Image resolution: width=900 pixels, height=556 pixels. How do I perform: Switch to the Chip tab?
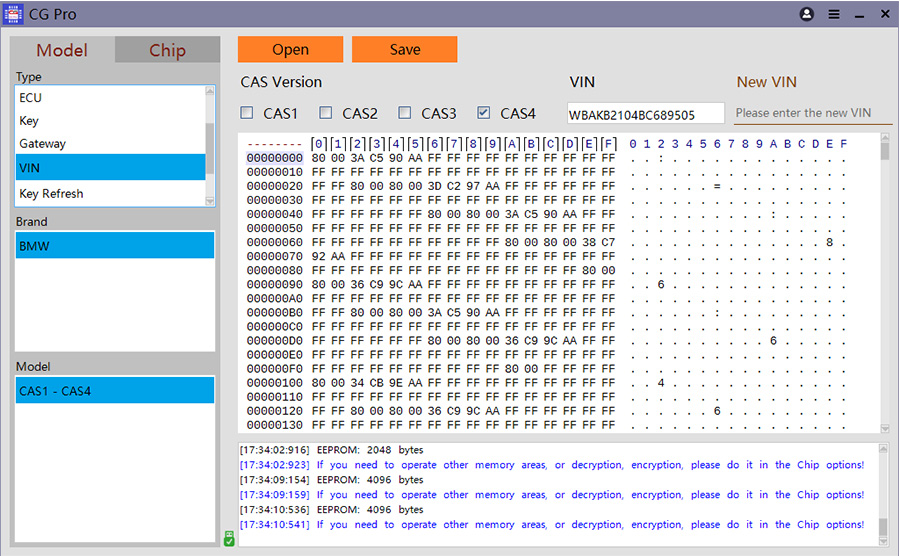point(167,50)
